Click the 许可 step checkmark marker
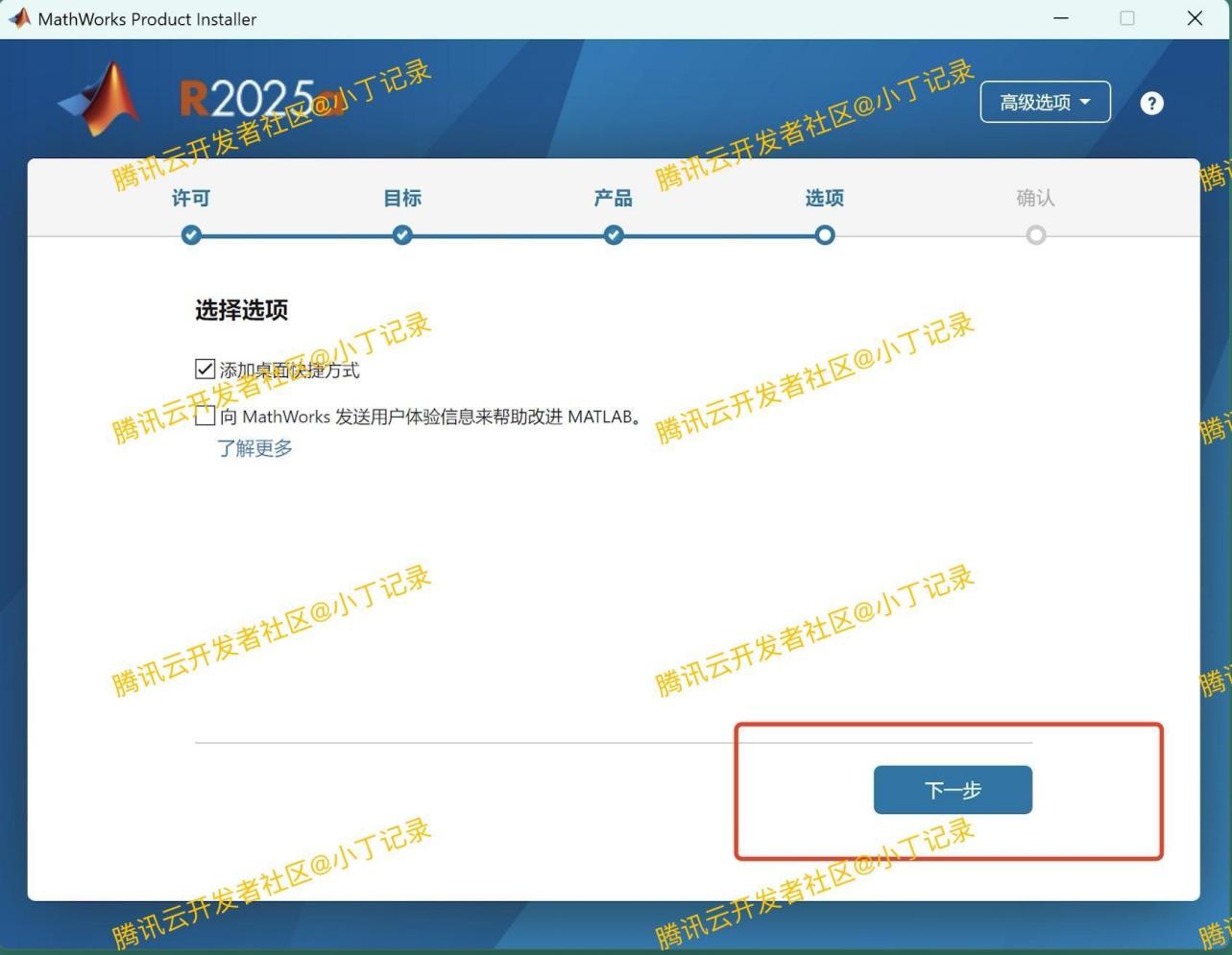The height and width of the screenshot is (955, 1232). (x=191, y=235)
